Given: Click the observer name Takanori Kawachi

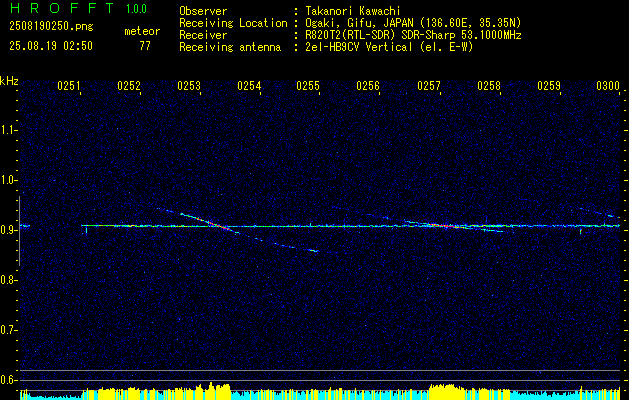Looking at the screenshot, I should coord(353,11).
